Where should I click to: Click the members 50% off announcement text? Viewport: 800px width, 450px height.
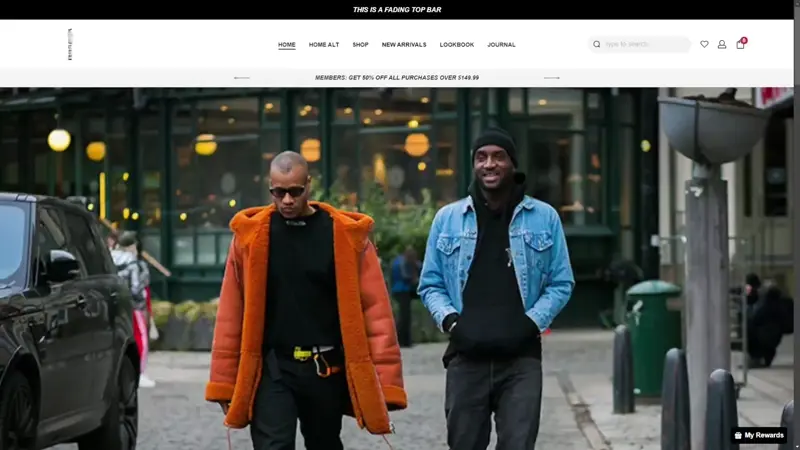click(x=397, y=77)
